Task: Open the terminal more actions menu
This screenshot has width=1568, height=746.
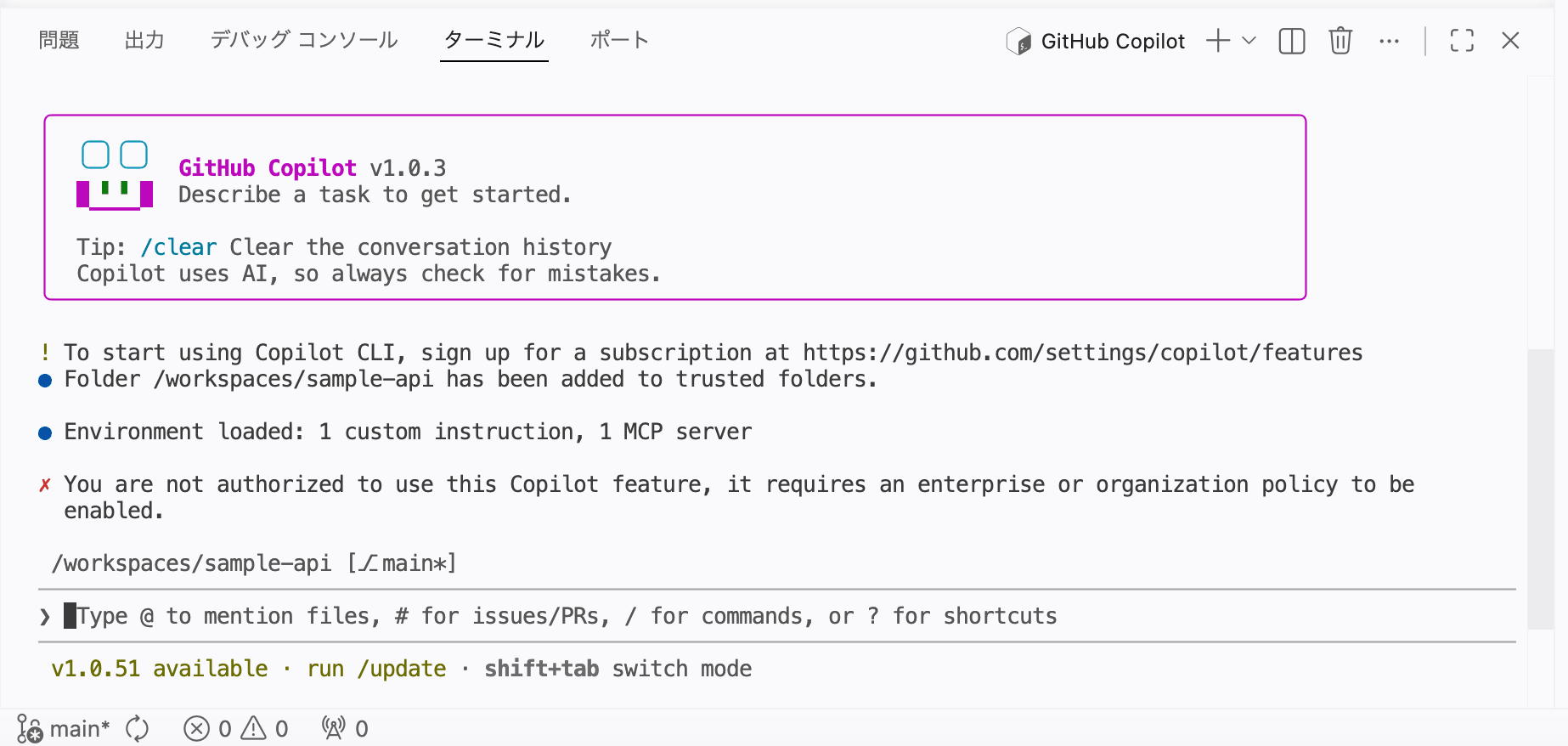Action: point(1390,41)
